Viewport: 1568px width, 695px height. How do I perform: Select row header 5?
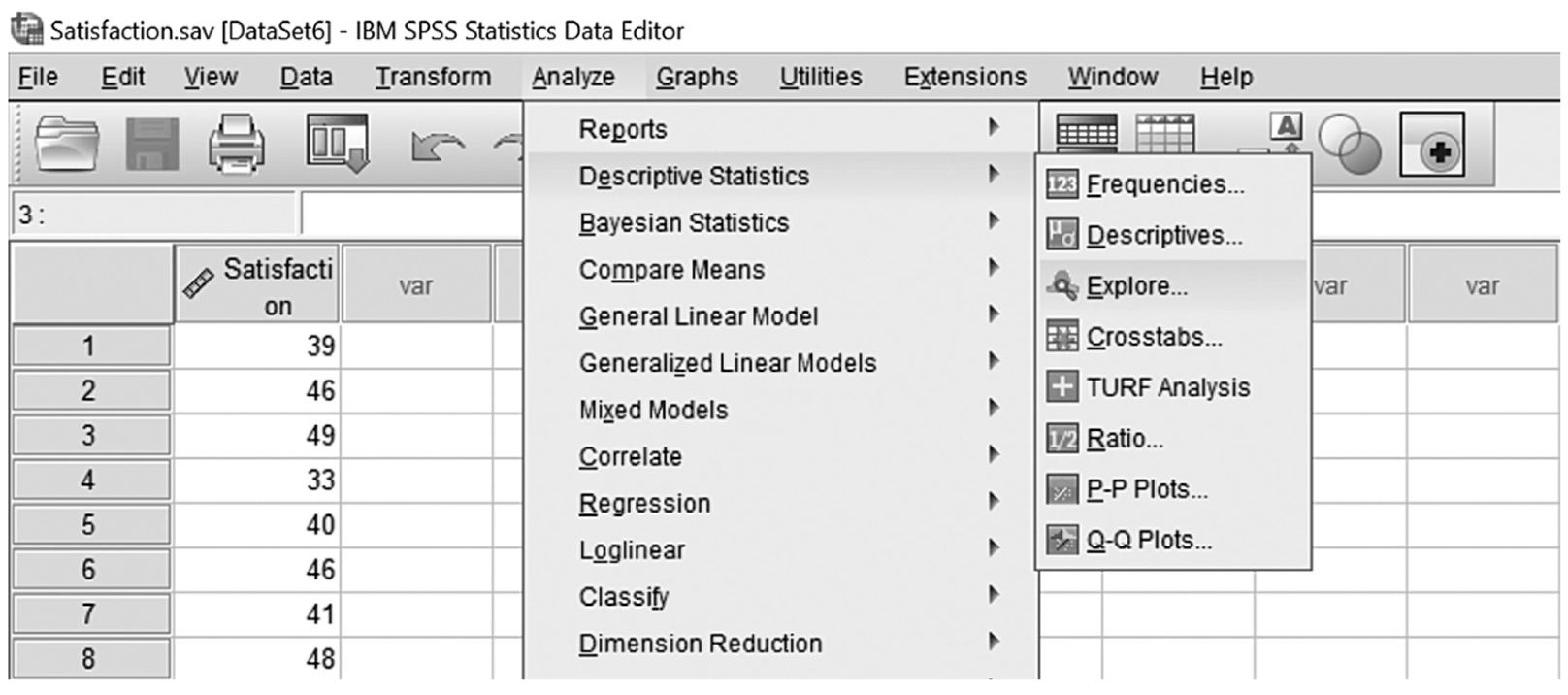[90, 524]
